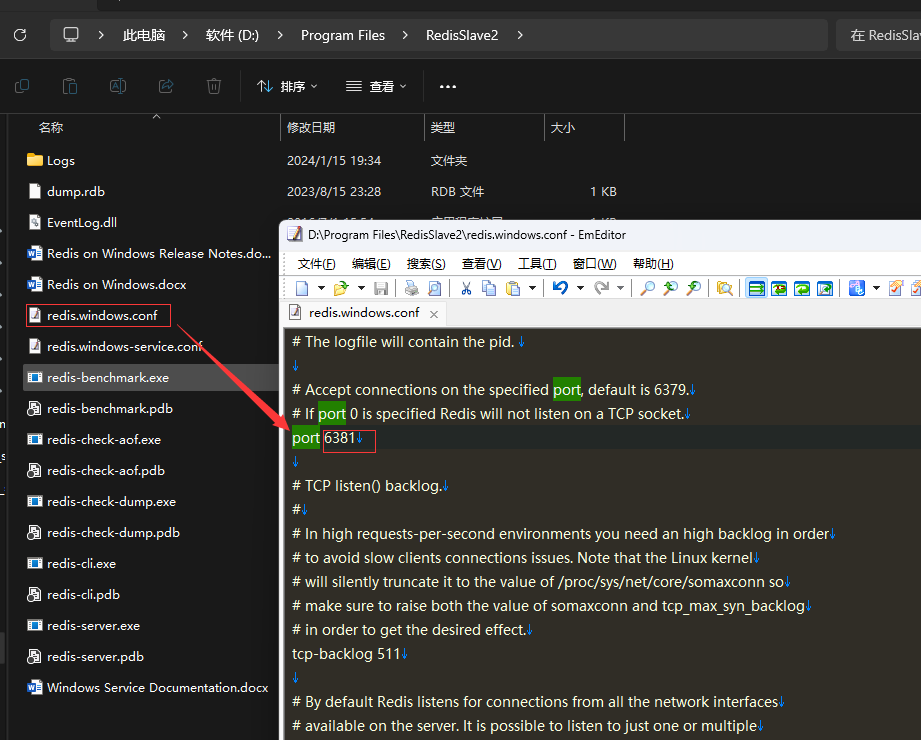Image resolution: width=921 pixels, height=740 pixels.
Task: Expand the Open file dropdown arrow in EmEditor
Action: tap(361, 288)
